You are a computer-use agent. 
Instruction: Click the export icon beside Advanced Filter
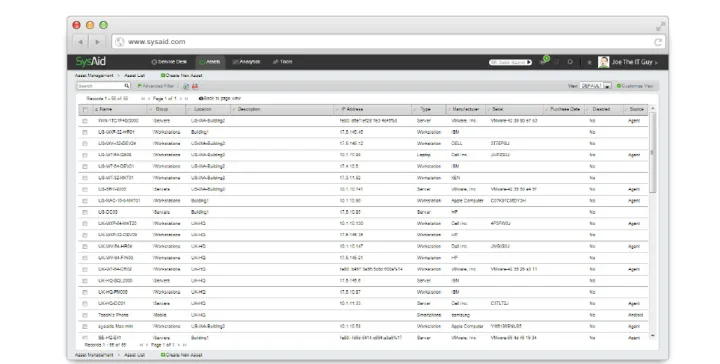tap(186, 86)
